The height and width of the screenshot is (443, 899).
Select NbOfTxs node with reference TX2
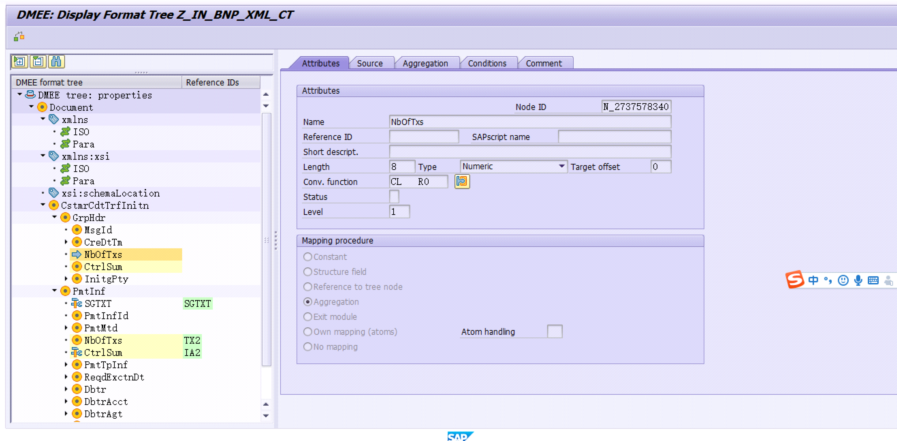103,340
